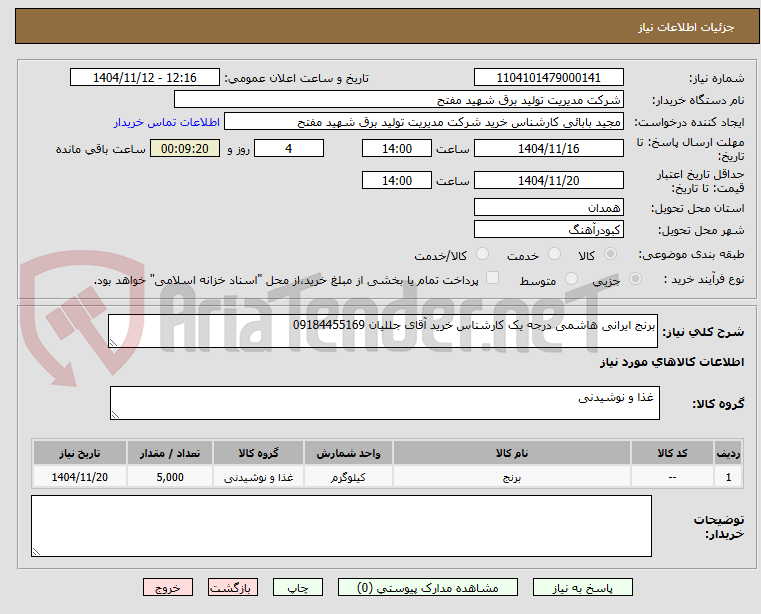
Task: Click the نام دستگاه خریدار field
Action: point(398,100)
